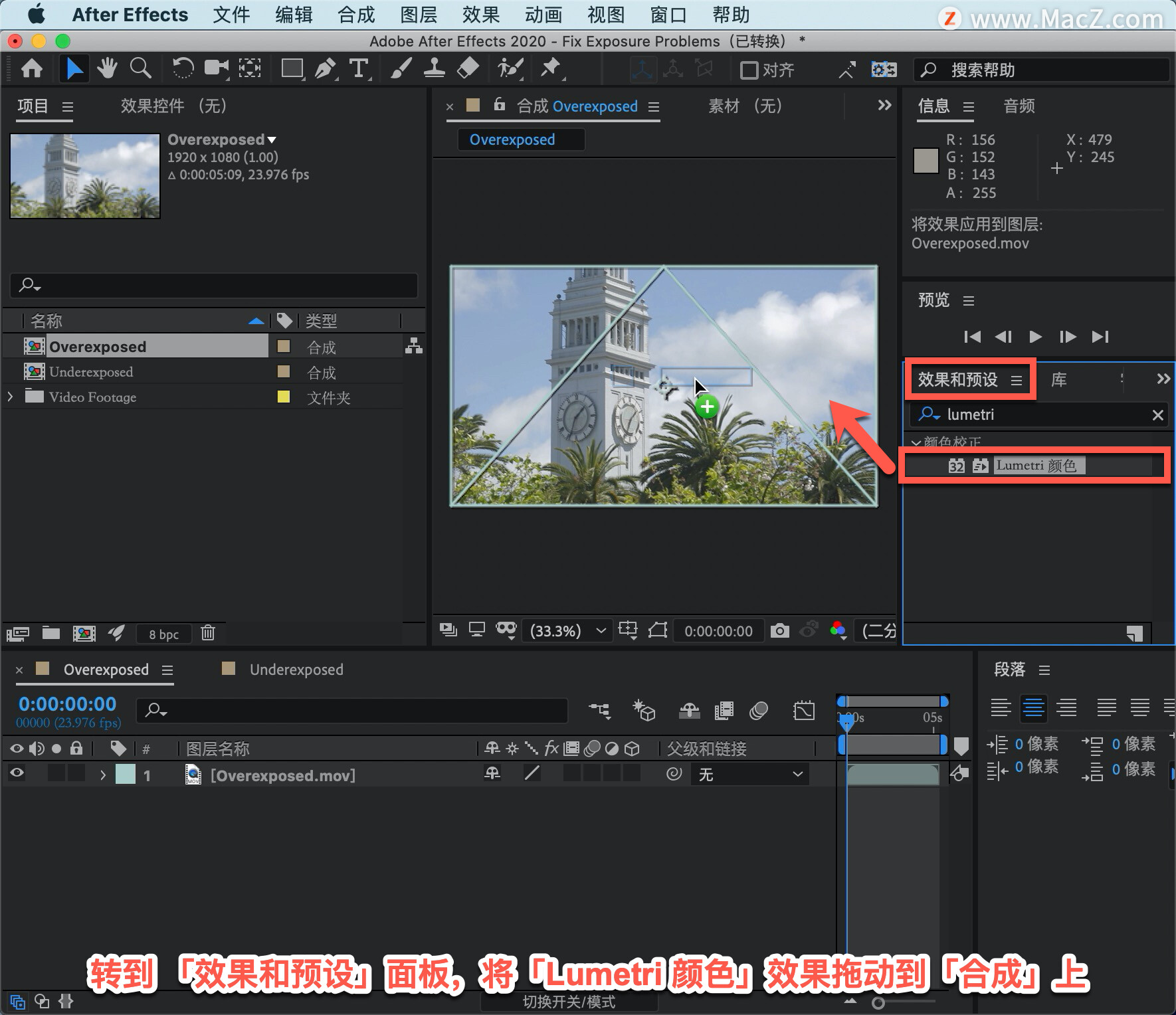Clear the lumetri search with X button

click(x=1157, y=415)
